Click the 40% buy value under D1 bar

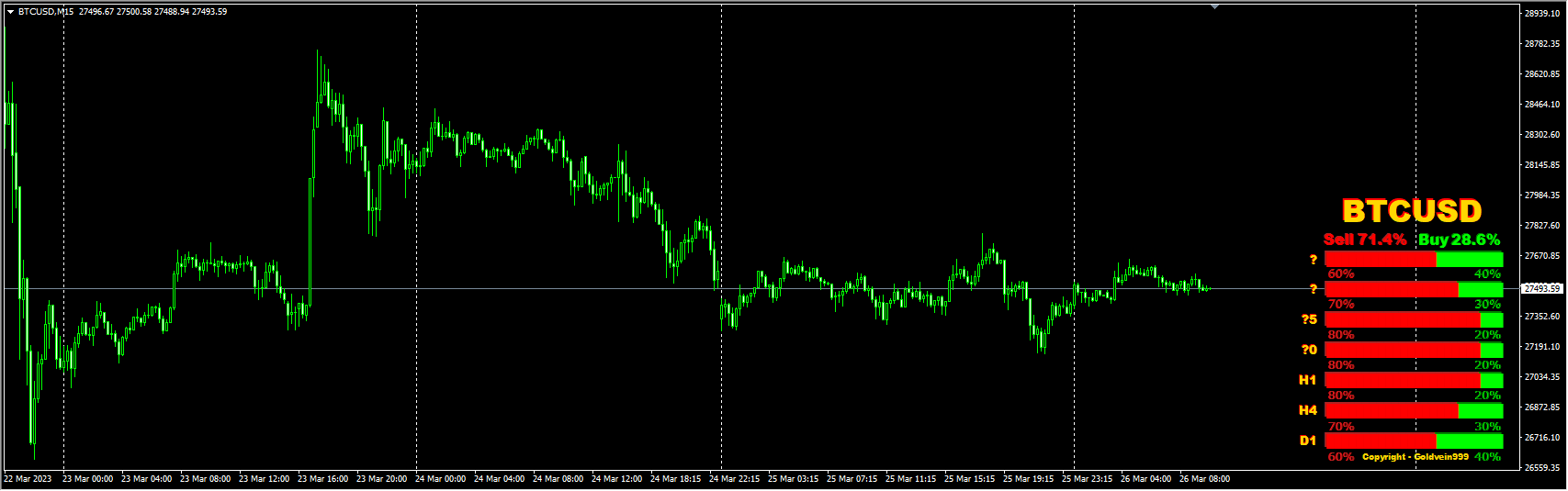pos(1487,456)
